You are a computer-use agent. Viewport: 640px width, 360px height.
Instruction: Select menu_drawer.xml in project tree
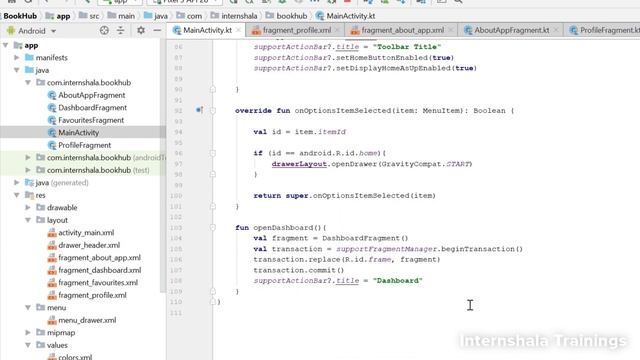pos(82,320)
